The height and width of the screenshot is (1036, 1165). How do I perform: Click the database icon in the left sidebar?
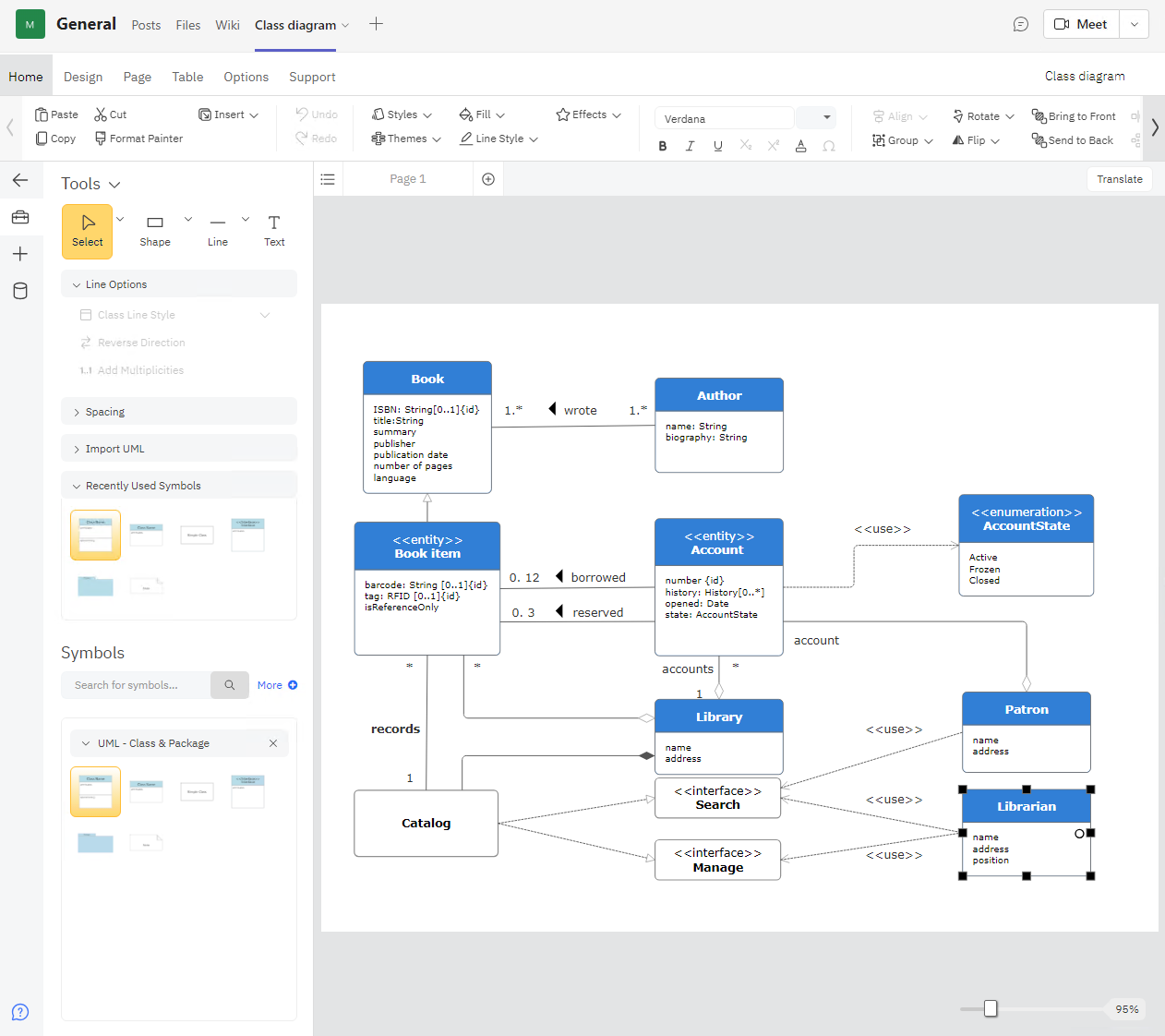pos(20,291)
